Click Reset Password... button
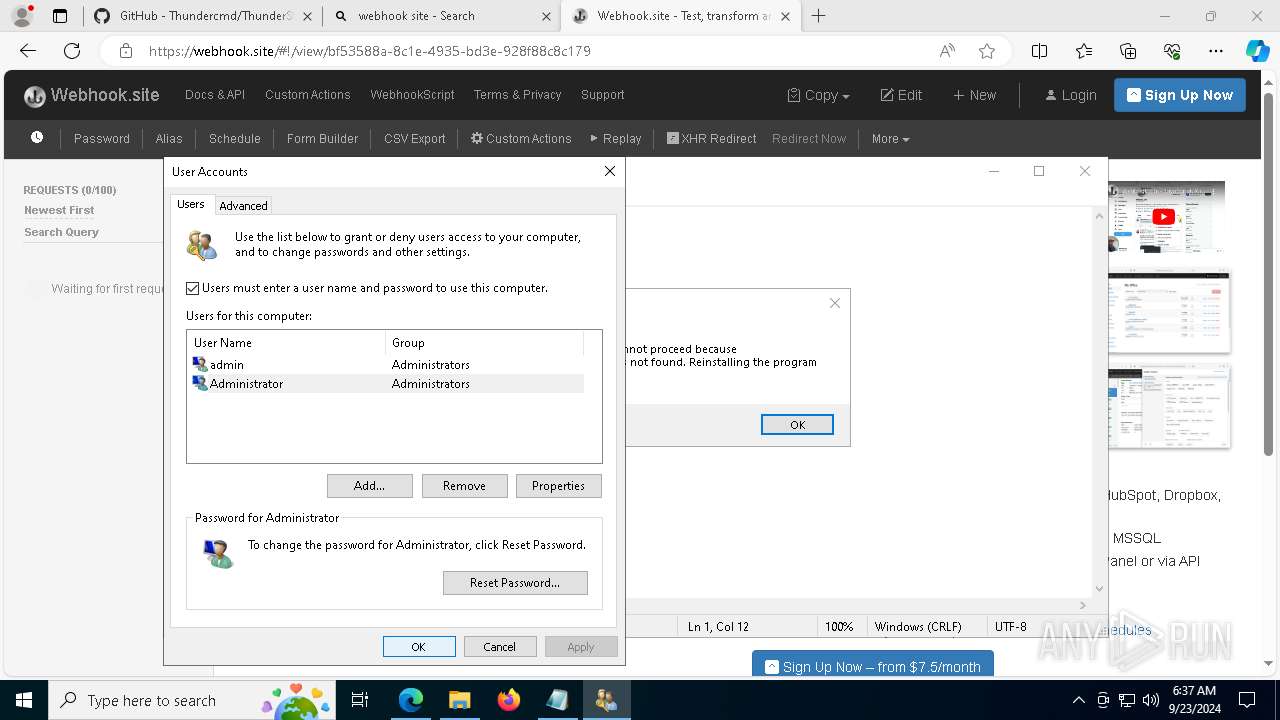 tap(515, 583)
